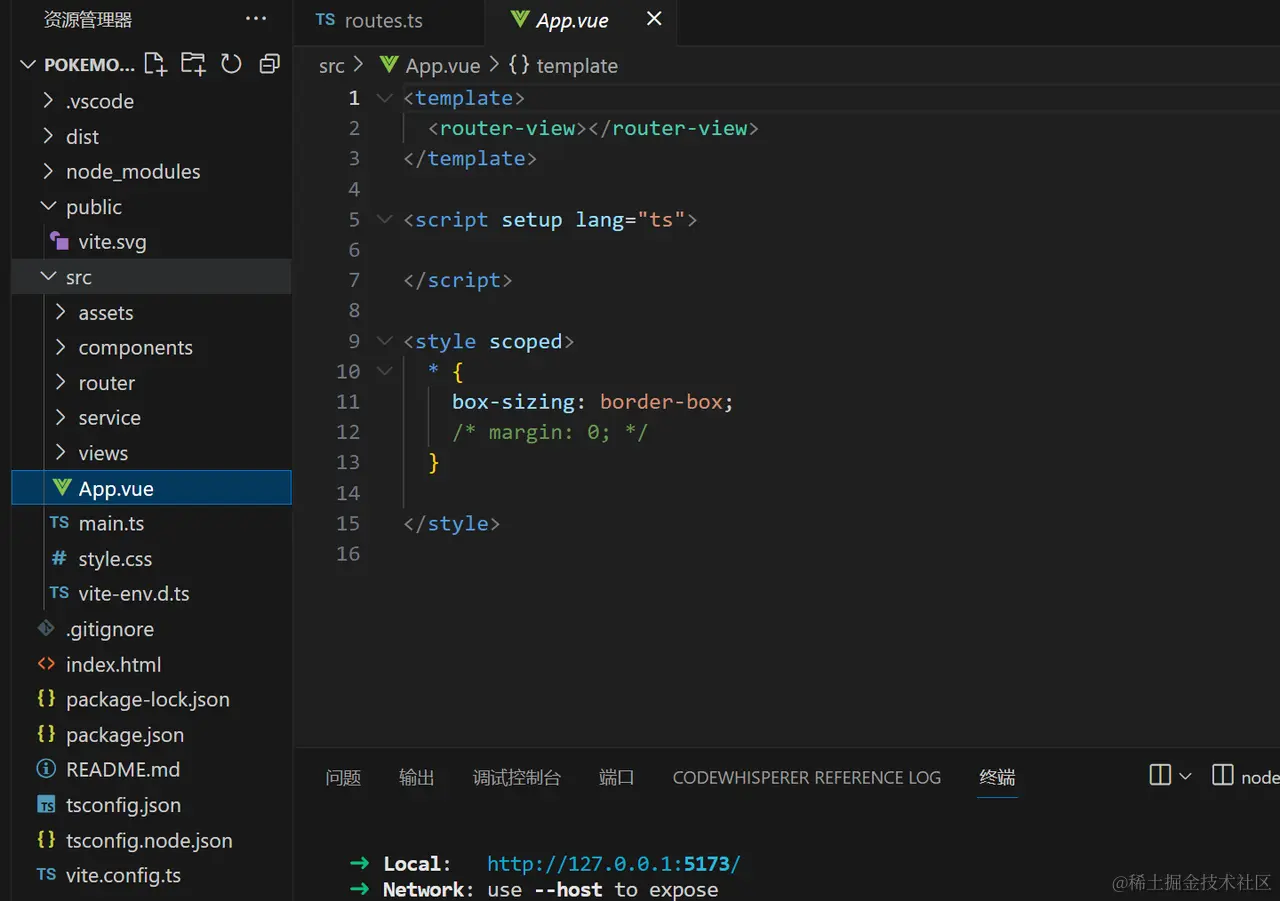Open the 问题 panel tab

(343, 777)
